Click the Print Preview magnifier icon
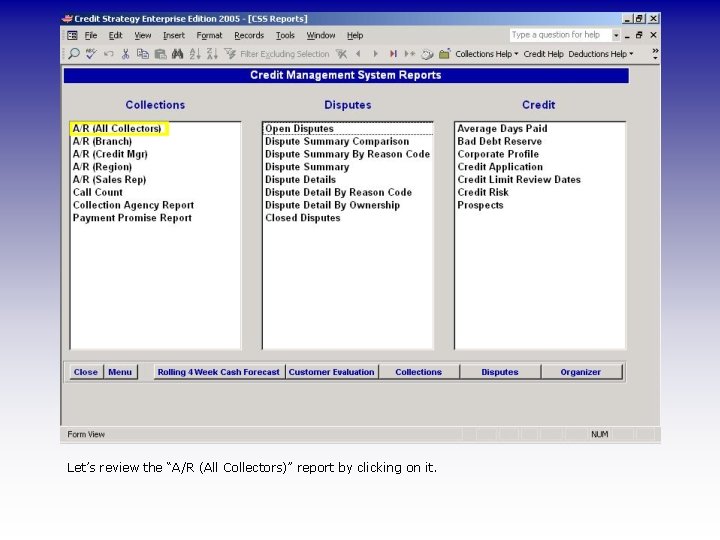The height and width of the screenshot is (540, 720). (73, 54)
